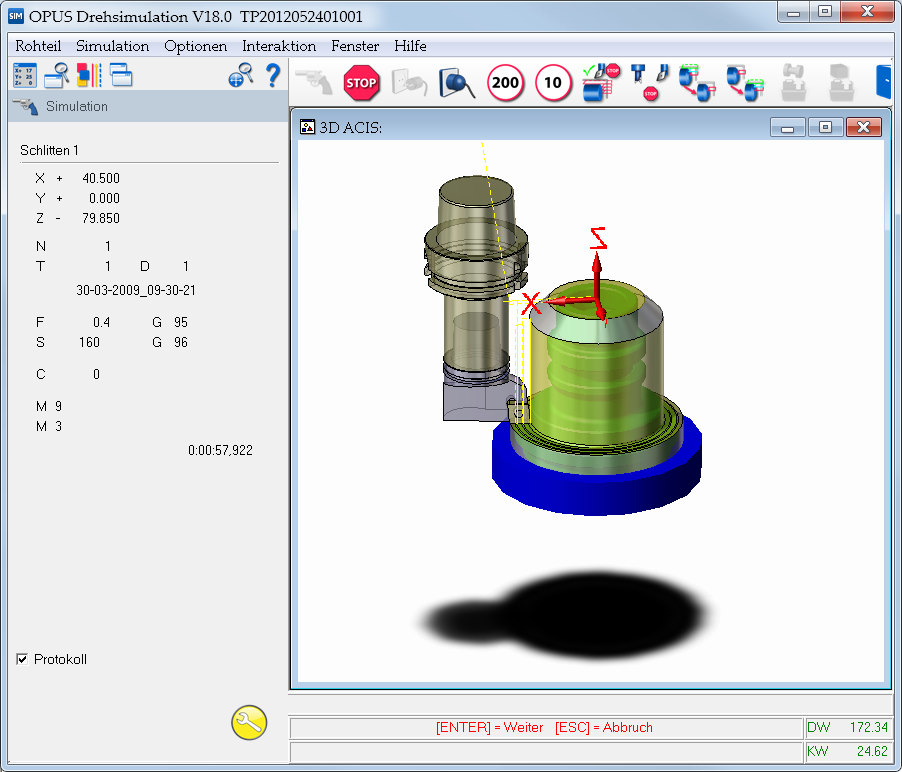902x772 pixels.
Task: Click the zoom-pan magnifier icon
Action: pos(241,75)
